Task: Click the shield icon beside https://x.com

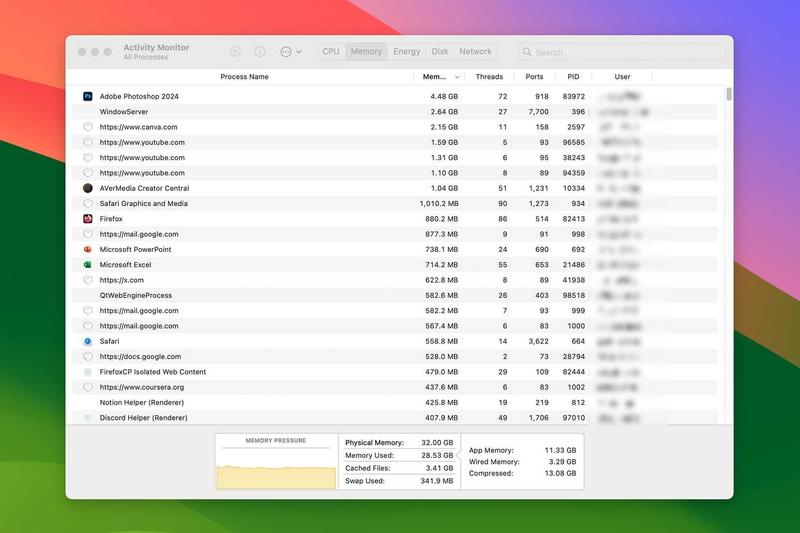Action: [x=88, y=280]
